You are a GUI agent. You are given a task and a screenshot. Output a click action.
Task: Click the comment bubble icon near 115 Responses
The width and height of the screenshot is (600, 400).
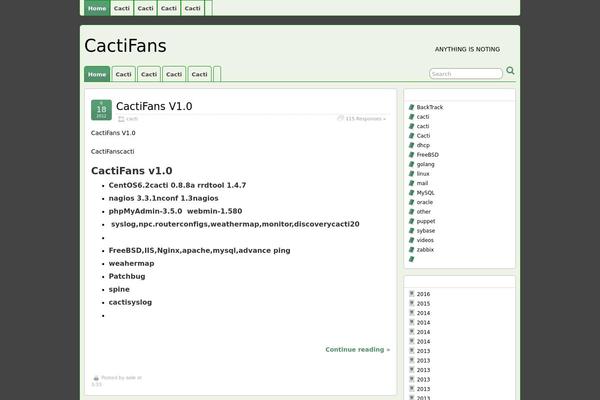pyautogui.click(x=340, y=118)
